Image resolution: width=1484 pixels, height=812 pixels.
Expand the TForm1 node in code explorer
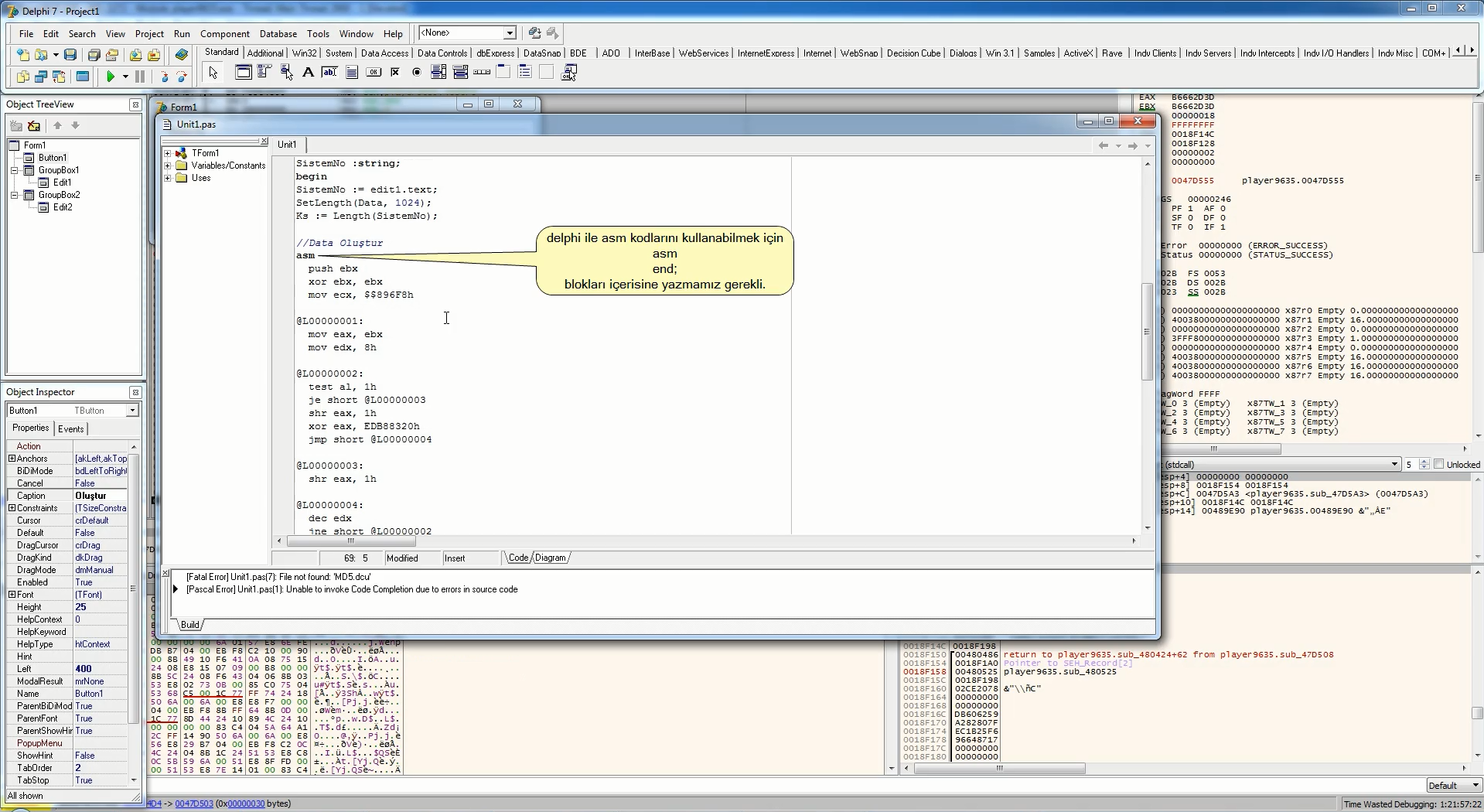tap(168, 153)
